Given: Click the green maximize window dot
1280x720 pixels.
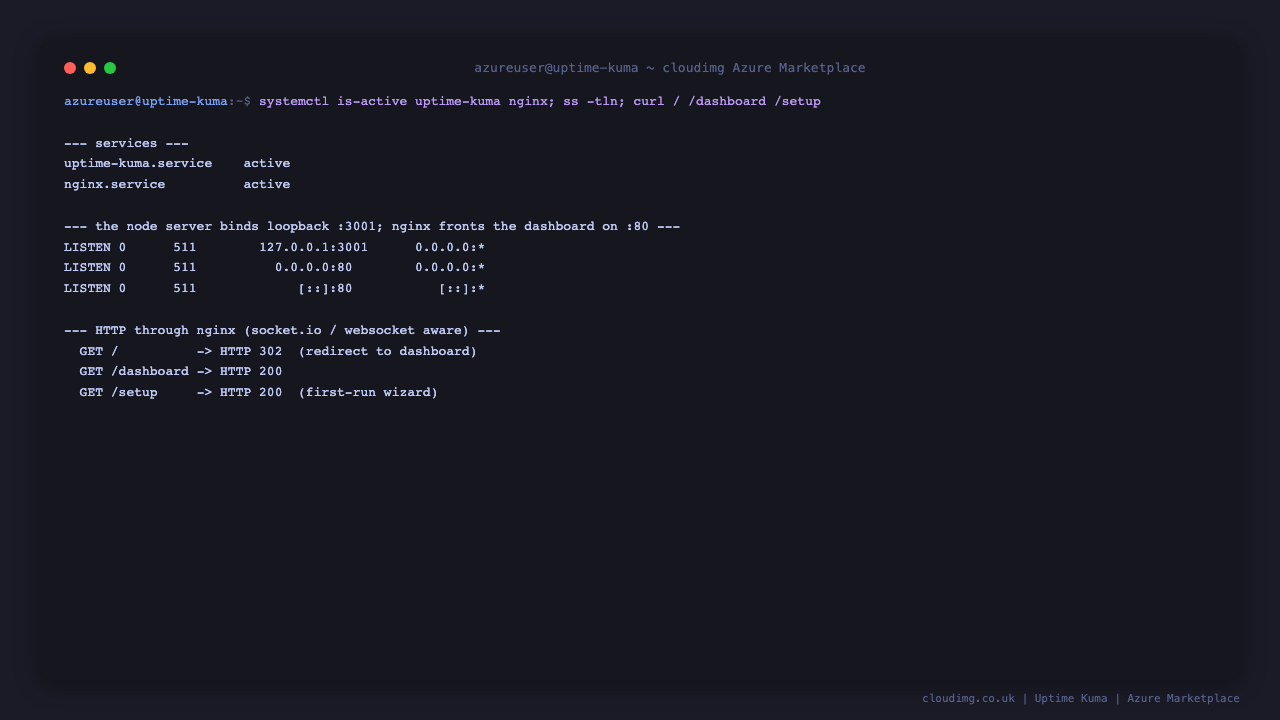Looking at the screenshot, I should click(110, 68).
